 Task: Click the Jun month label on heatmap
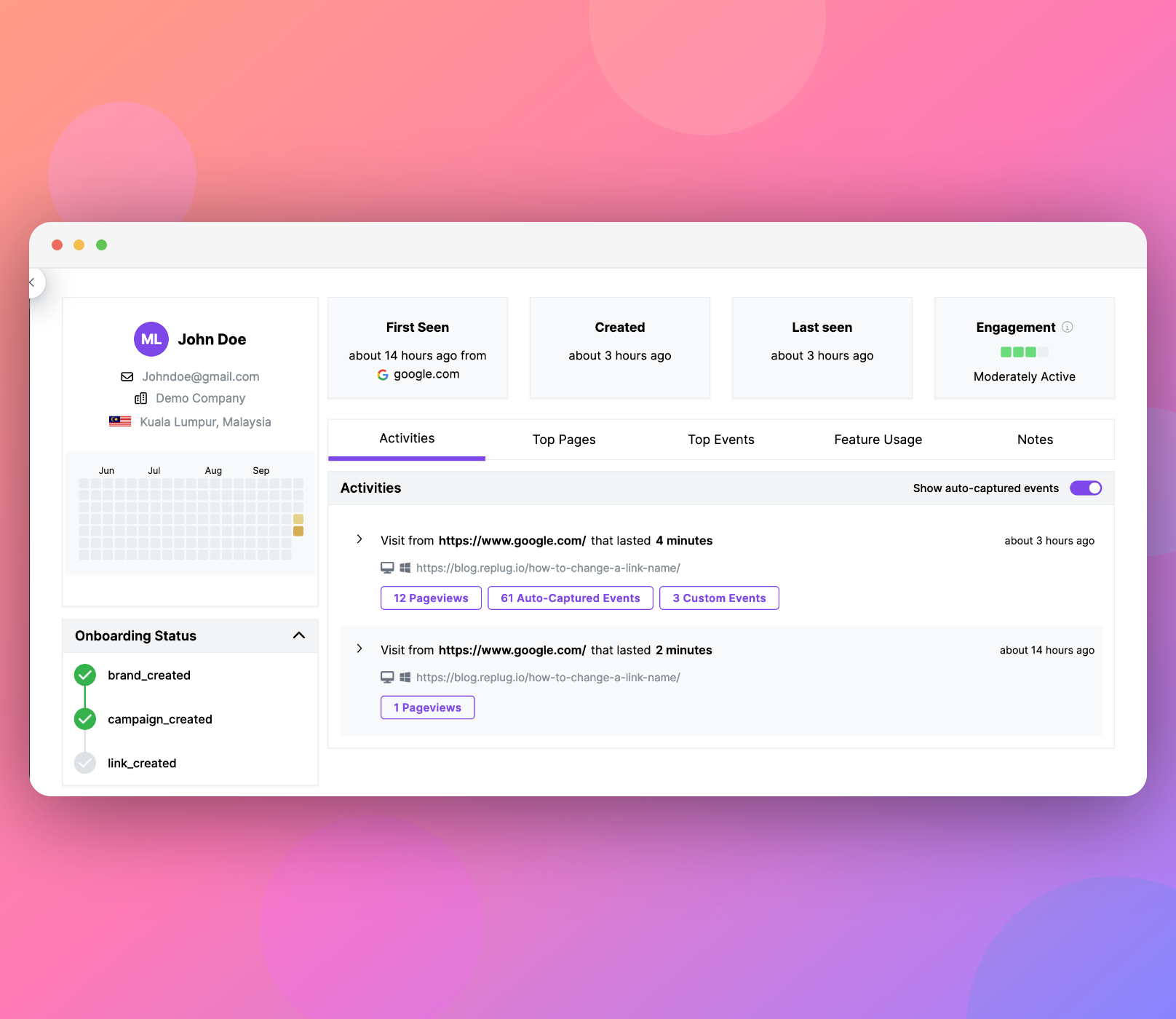107,471
